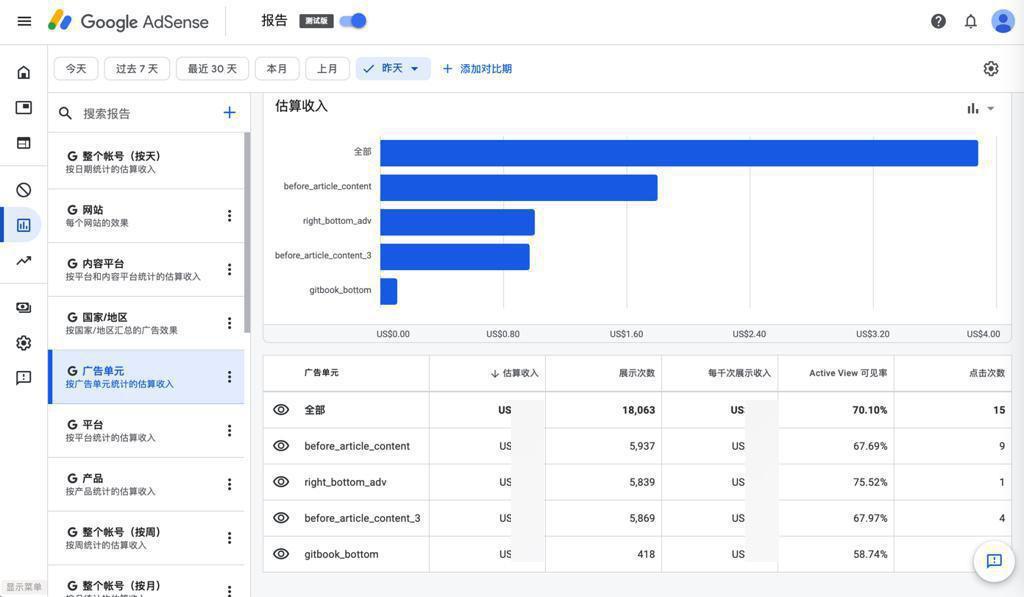Open Blocking controls sidebar icon
The image size is (1024, 597).
(24, 190)
